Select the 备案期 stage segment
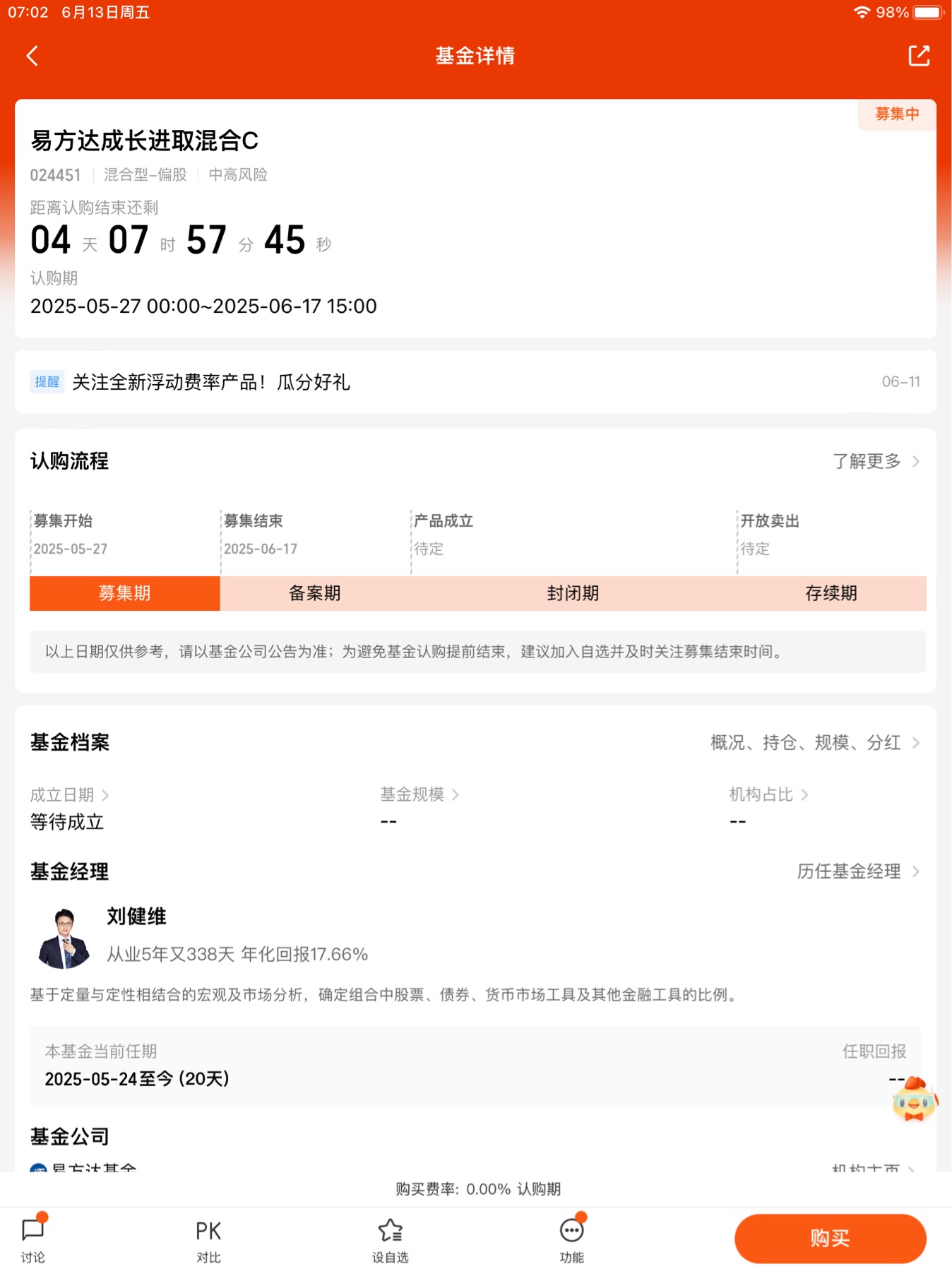Screen dimensions: 952x1269 click(x=315, y=593)
